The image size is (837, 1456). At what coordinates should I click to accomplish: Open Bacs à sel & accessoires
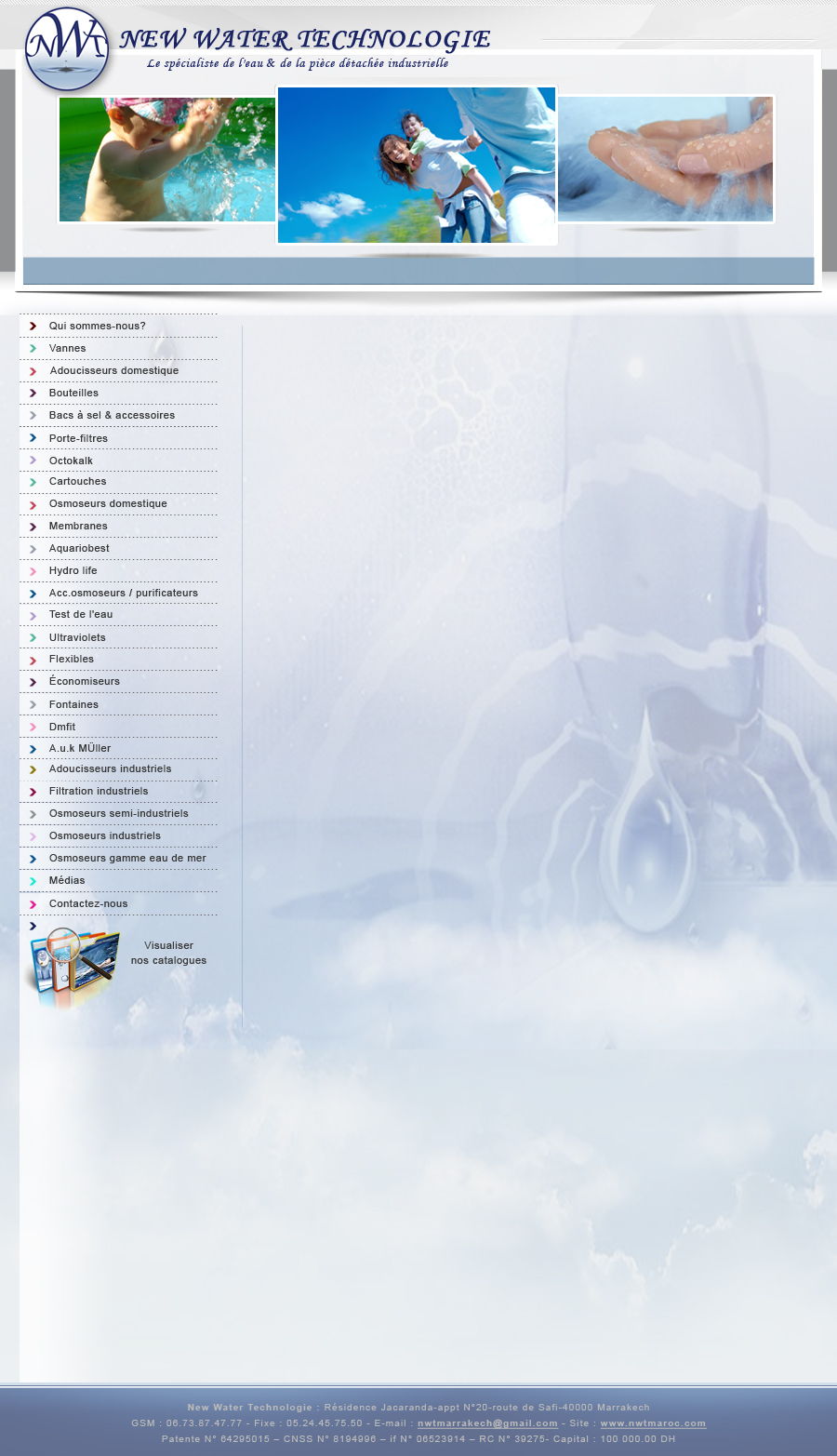pyautogui.click(x=112, y=416)
